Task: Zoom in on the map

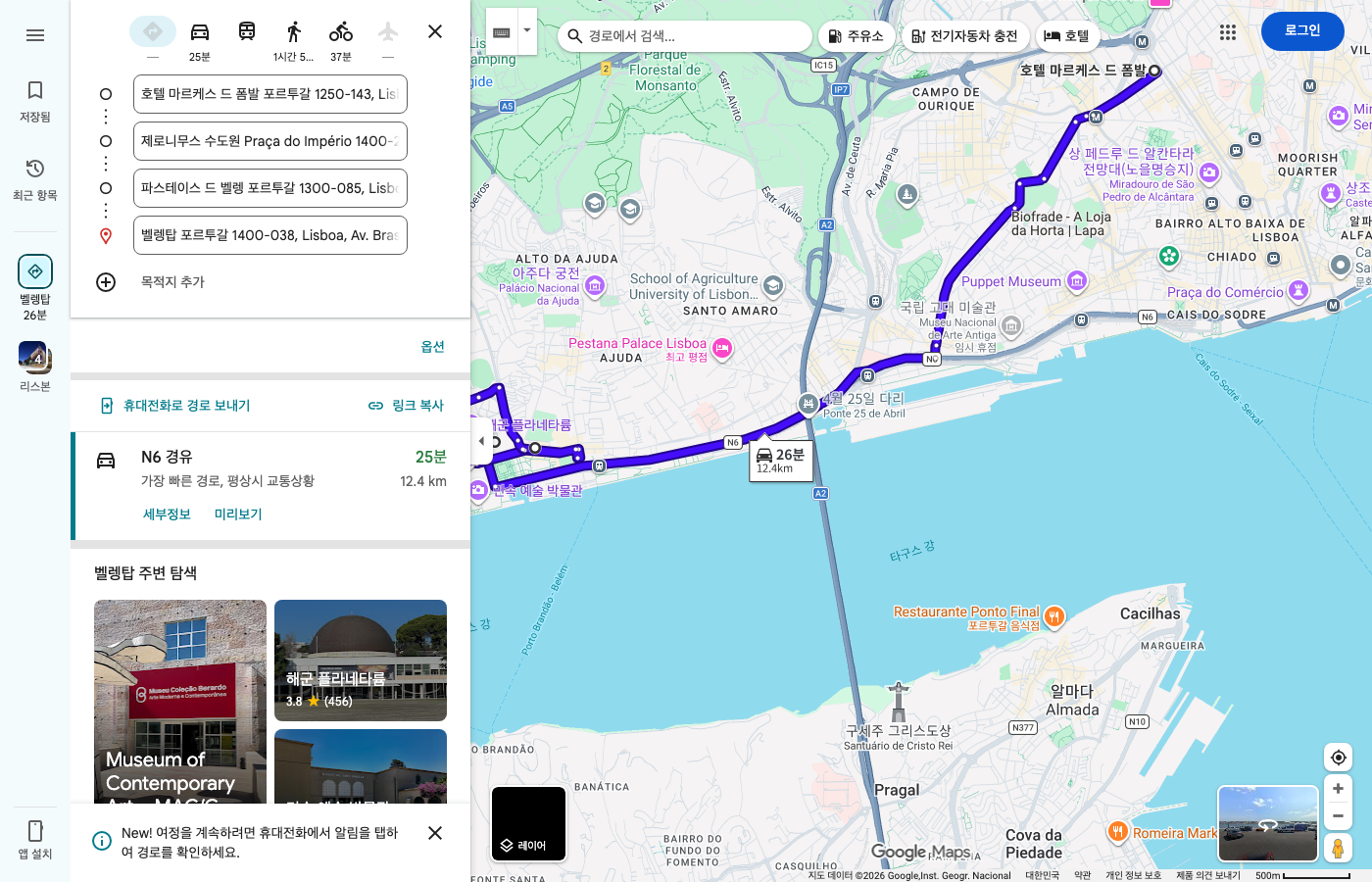Action: [1338, 789]
